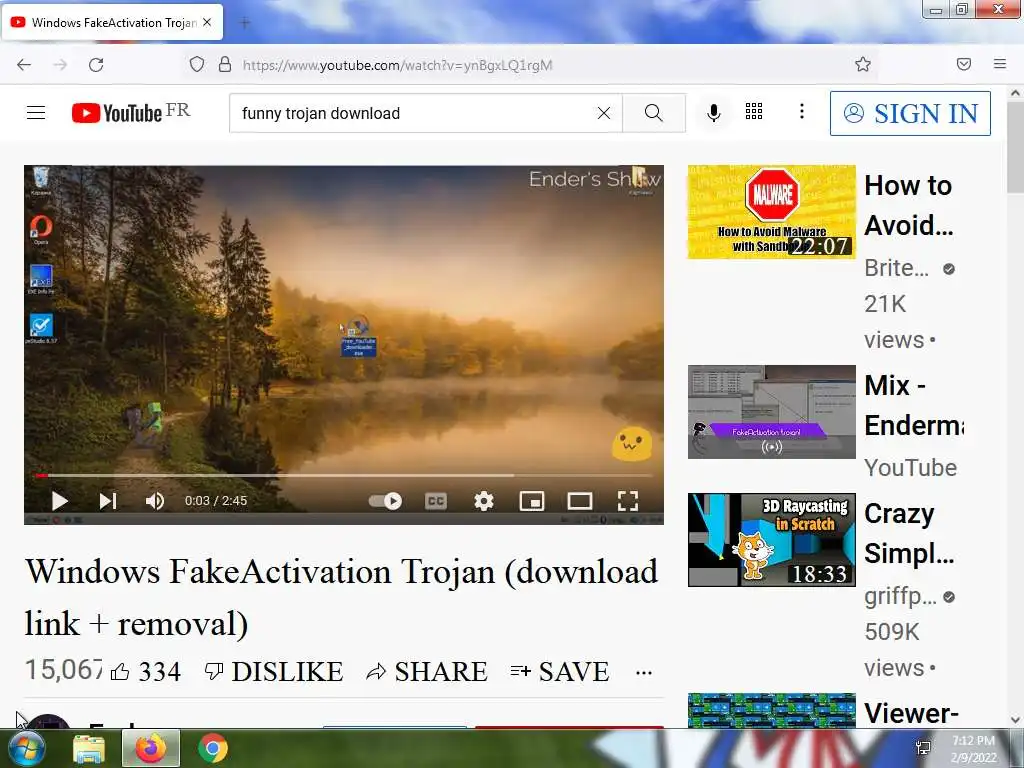Viewport: 1024px width, 768px height.
Task: Click SIGN IN button
Action: click(910, 114)
